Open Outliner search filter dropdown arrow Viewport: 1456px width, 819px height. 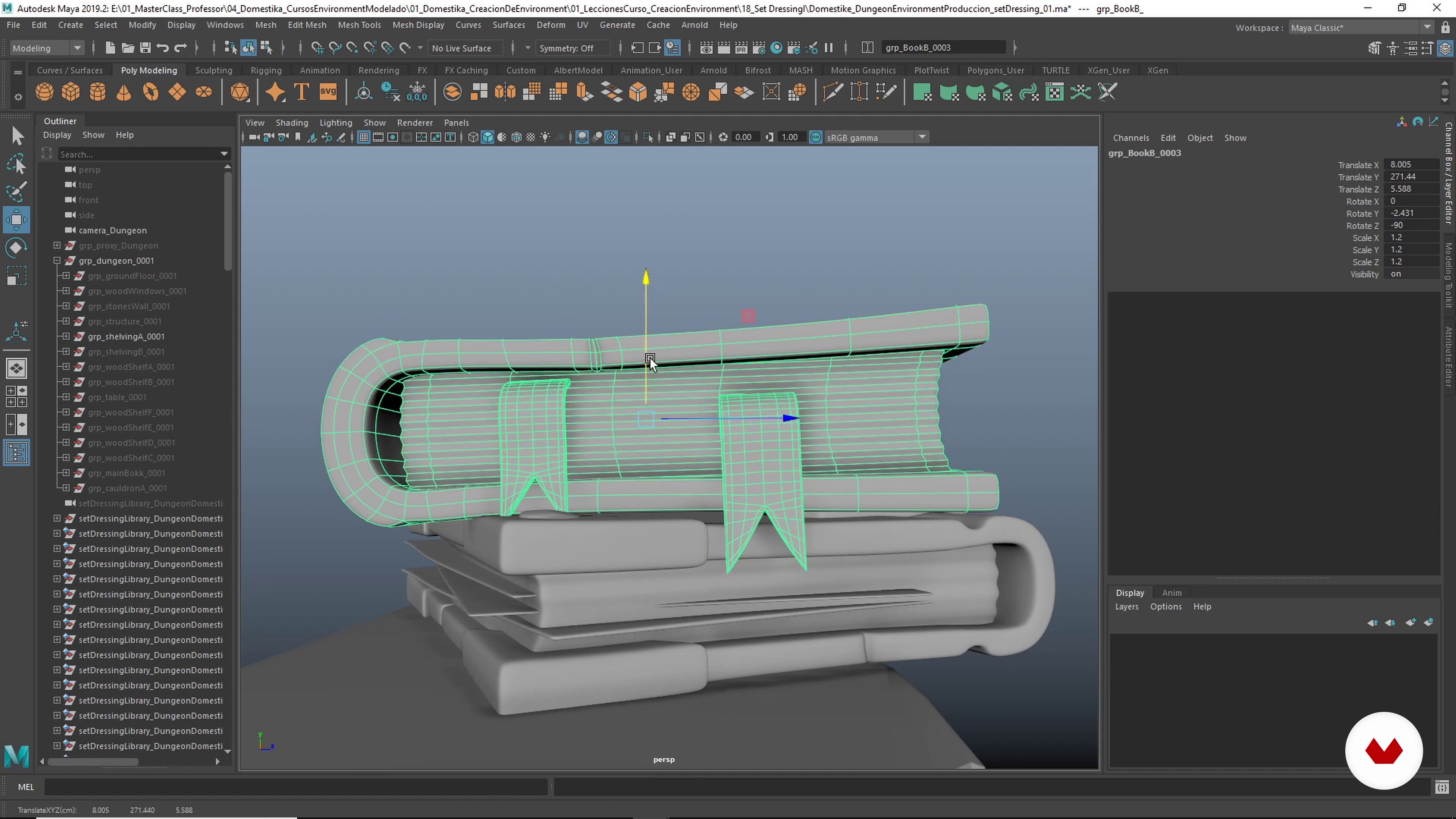point(224,154)
